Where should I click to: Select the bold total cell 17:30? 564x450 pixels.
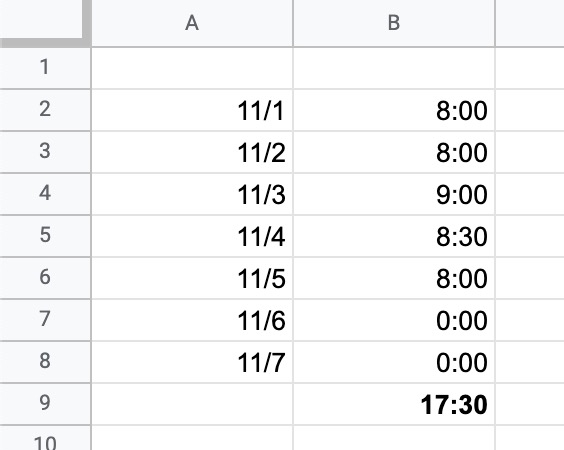[x=394, y=404]
